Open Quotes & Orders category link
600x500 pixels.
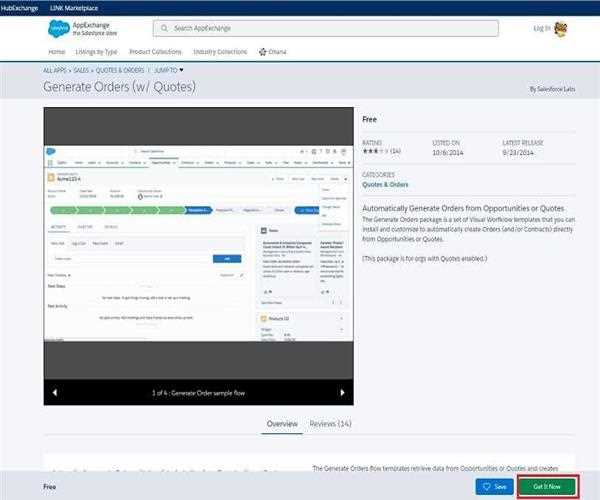click(x=385, y=184)
